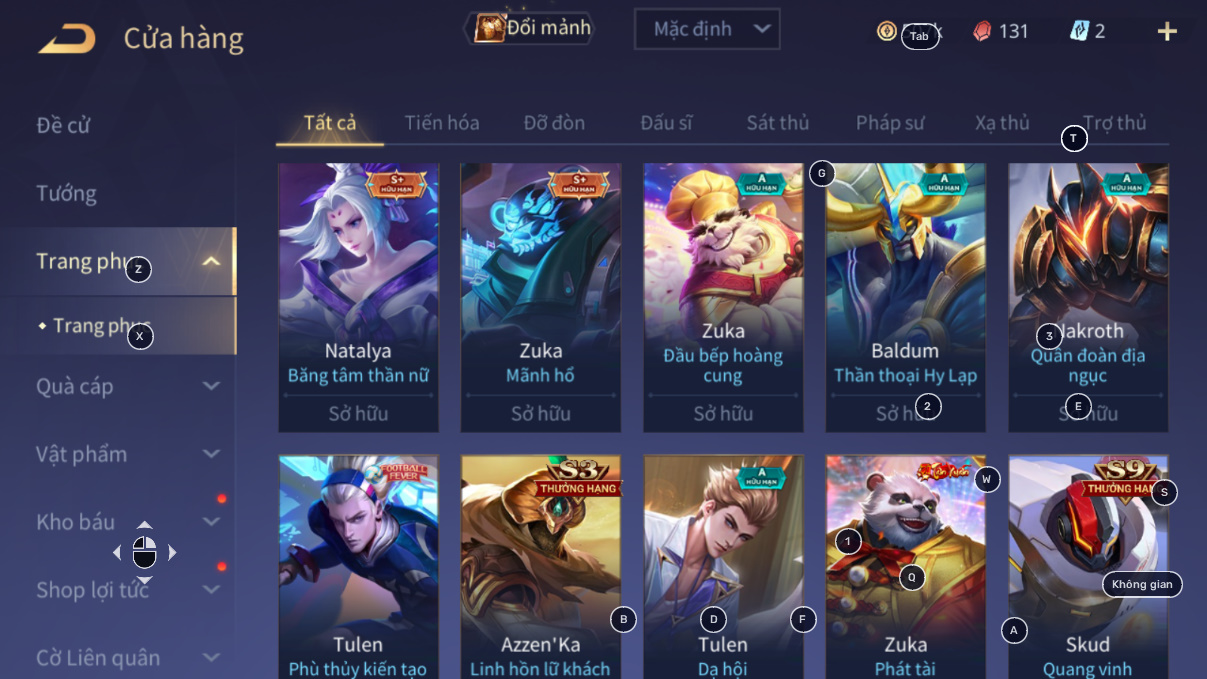Click the plus icon to add currency
Image resolution: width=1207 pixels, height=679 pixels.
tap(1167, 31)
